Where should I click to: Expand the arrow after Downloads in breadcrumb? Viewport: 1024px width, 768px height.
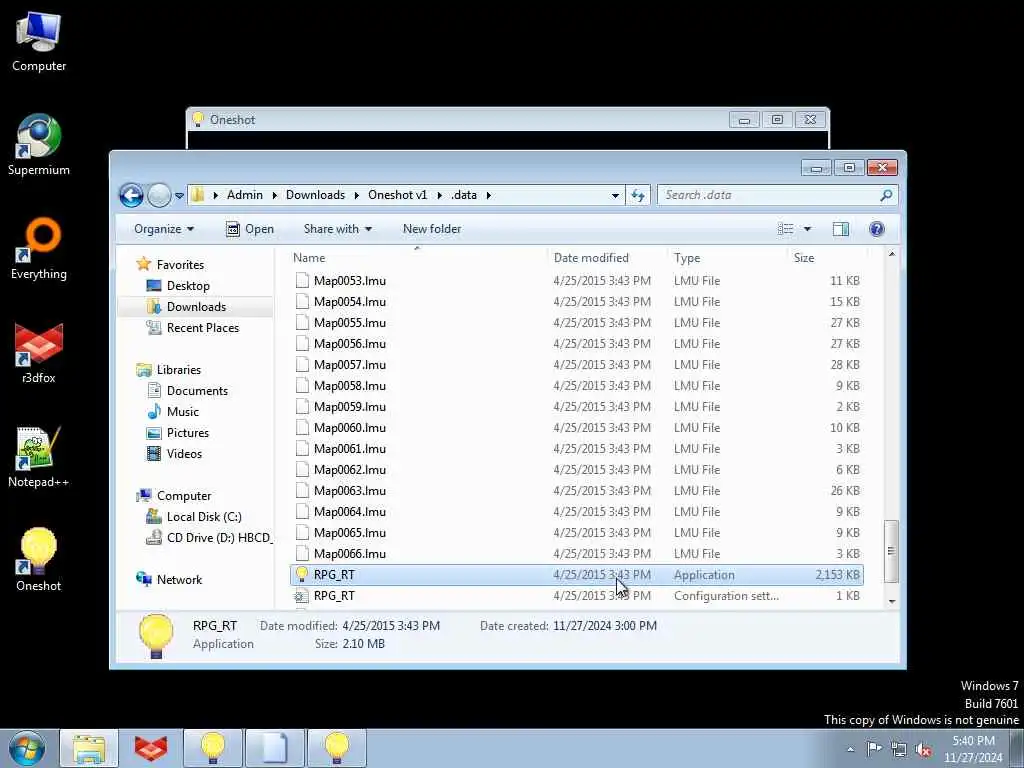[357, 195]
